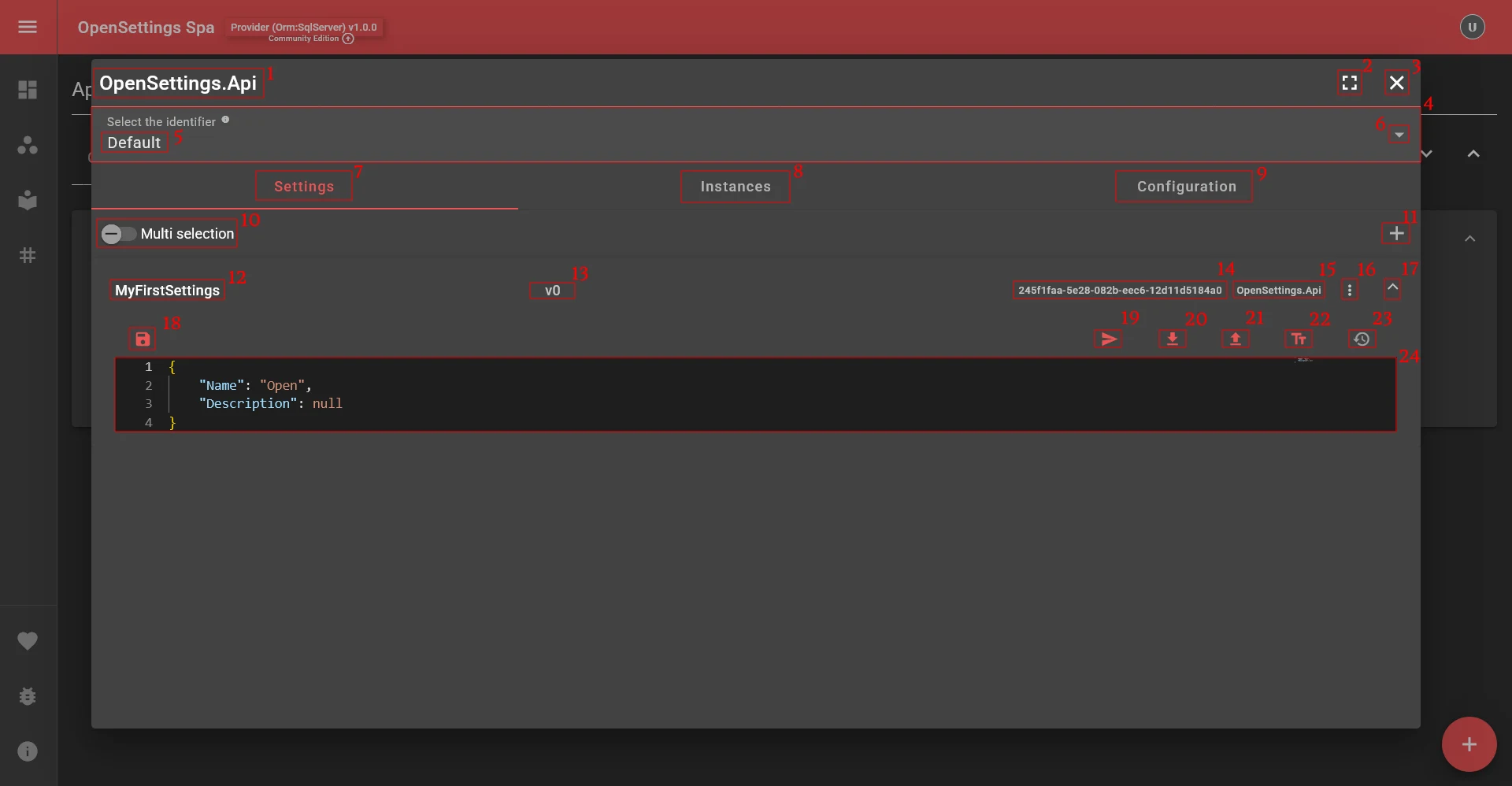
Task: Save the MyFirstSettings JSON
Action: pyautogui.click(x=142, y=339)
